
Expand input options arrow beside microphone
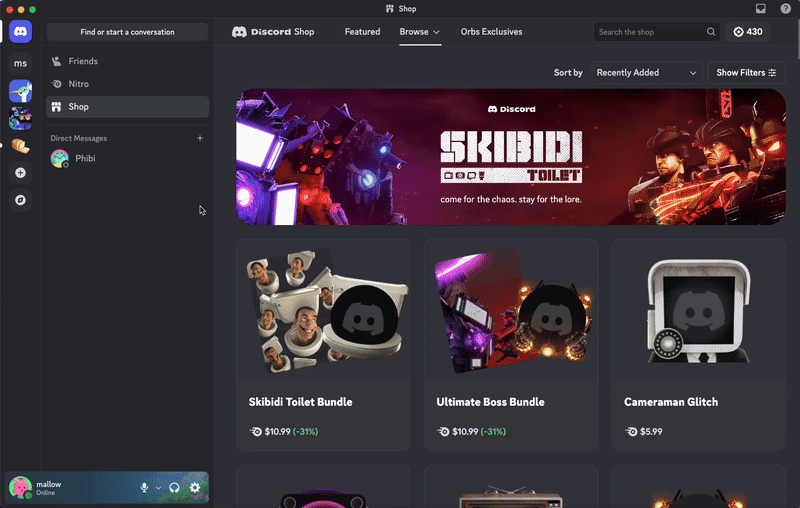pos(158,488)
